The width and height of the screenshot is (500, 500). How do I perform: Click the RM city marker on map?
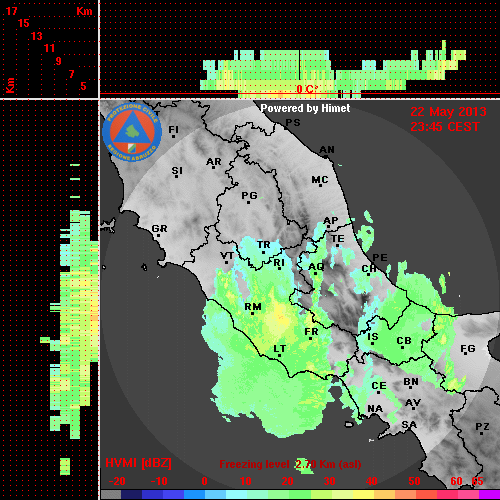253,313
